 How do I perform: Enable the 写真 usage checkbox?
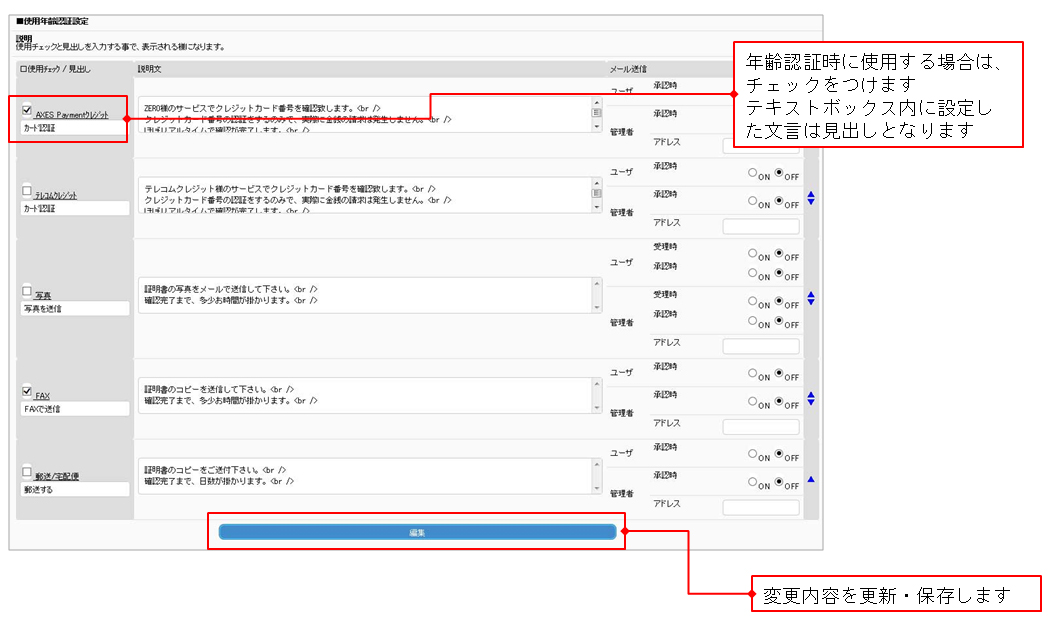point(27,291)
